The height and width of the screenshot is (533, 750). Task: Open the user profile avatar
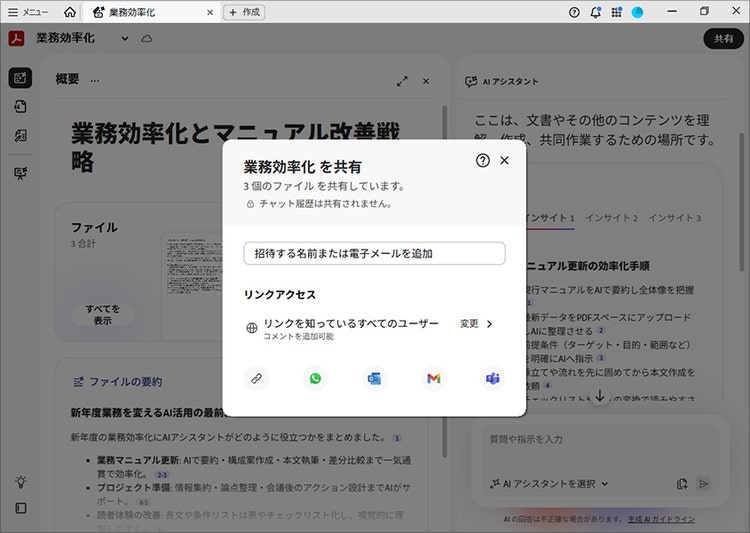pos(638,12)
